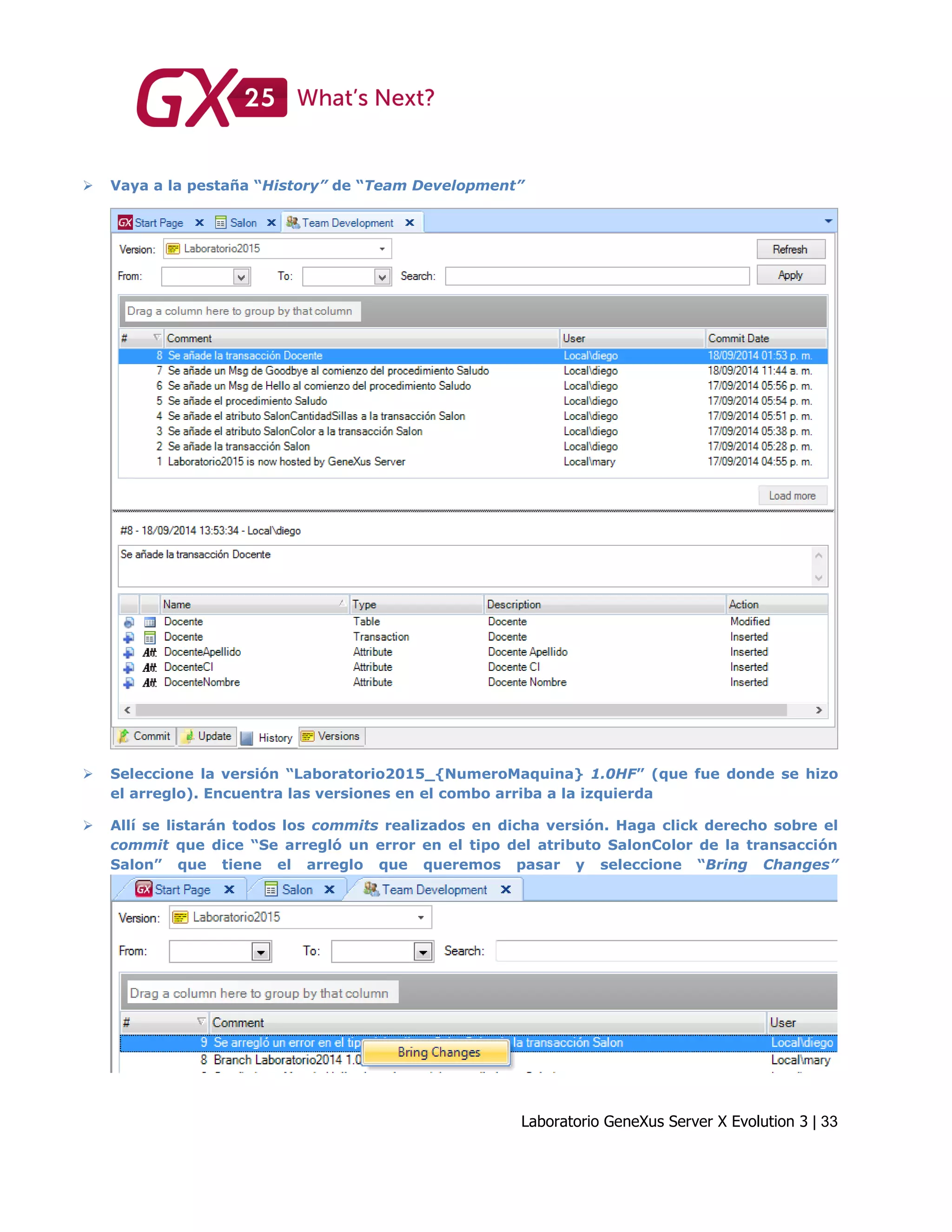This screenshot has height=1232, width=952.
Task: Select commit 4 about SalonCantidadSillas attribute
Action: pyautogui.click(x=473, y=416)
